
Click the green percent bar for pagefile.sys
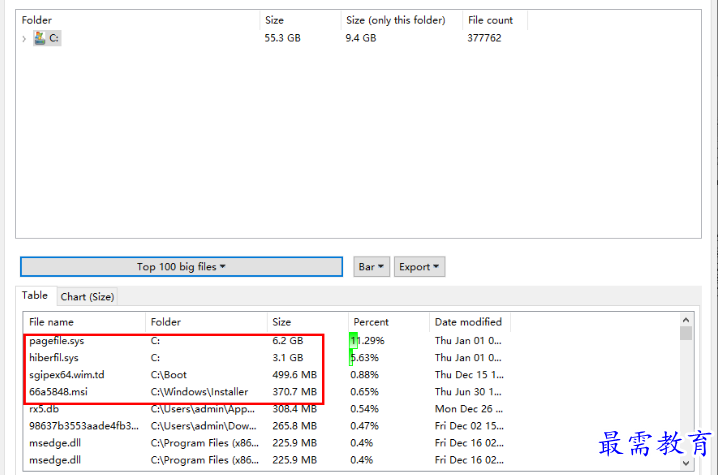353,341
